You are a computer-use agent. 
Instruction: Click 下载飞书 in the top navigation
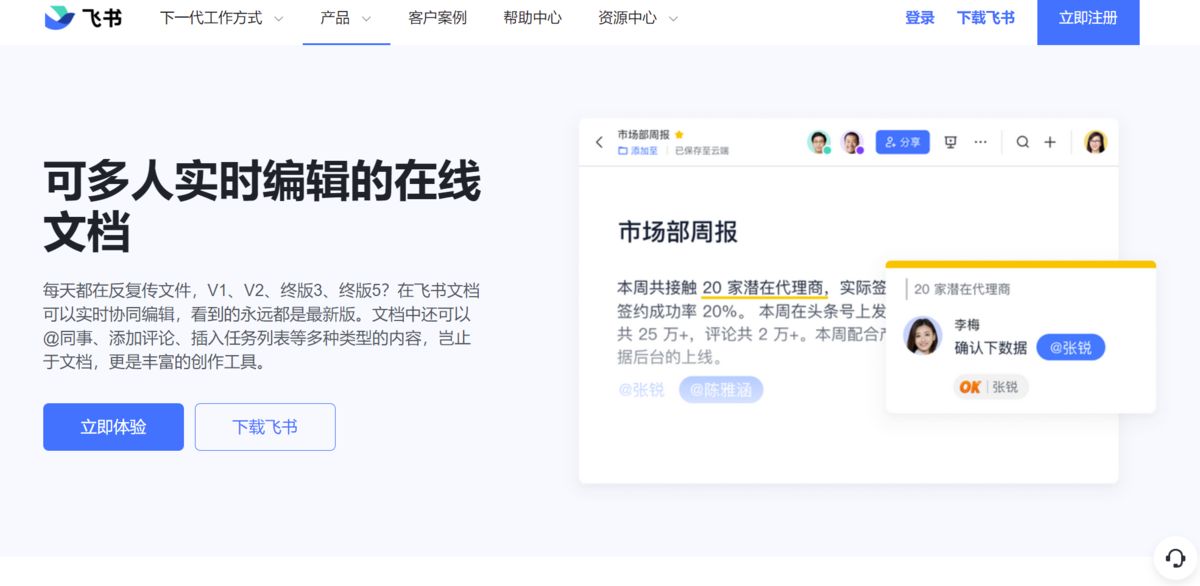pos(986,18)
